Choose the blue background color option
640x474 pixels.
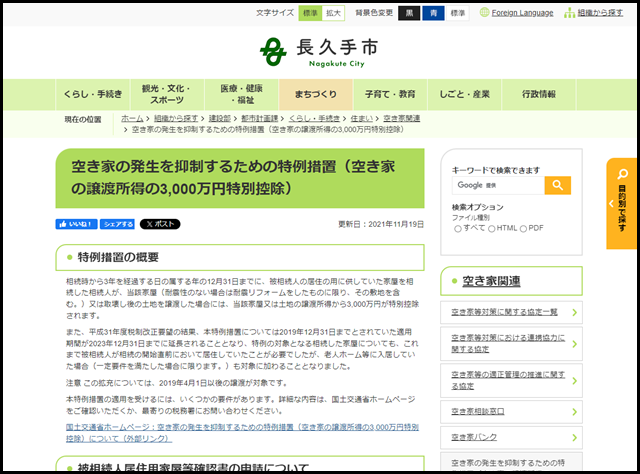[x=433, y=13]
